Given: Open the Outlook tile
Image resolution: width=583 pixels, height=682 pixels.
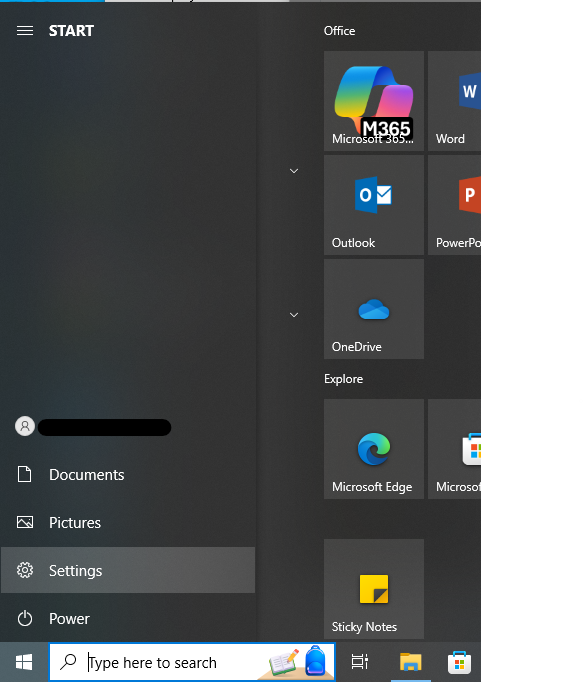Looking at the screenshot, I should pyautogui.click(x=374, y=205).
